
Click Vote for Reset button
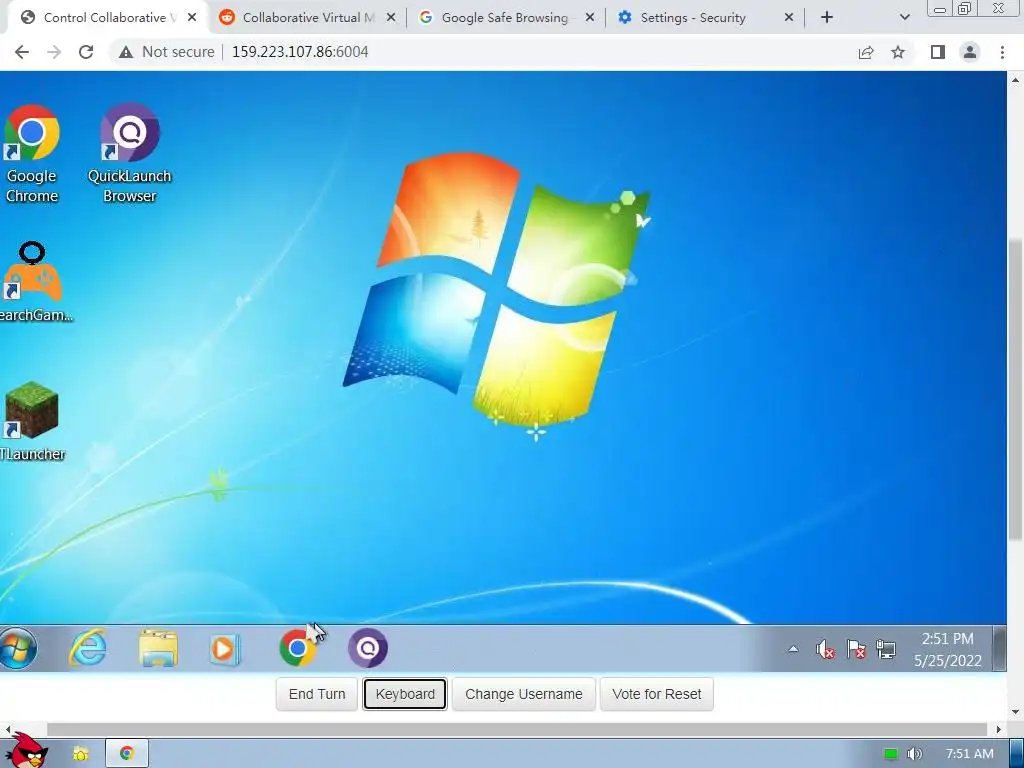pos(656,694)
